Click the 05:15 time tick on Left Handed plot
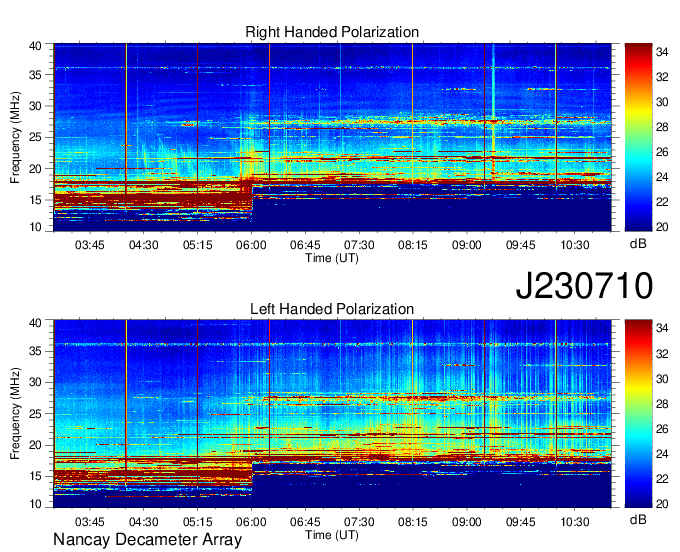Screen dimensions: 680x552 tap(197, 522)
